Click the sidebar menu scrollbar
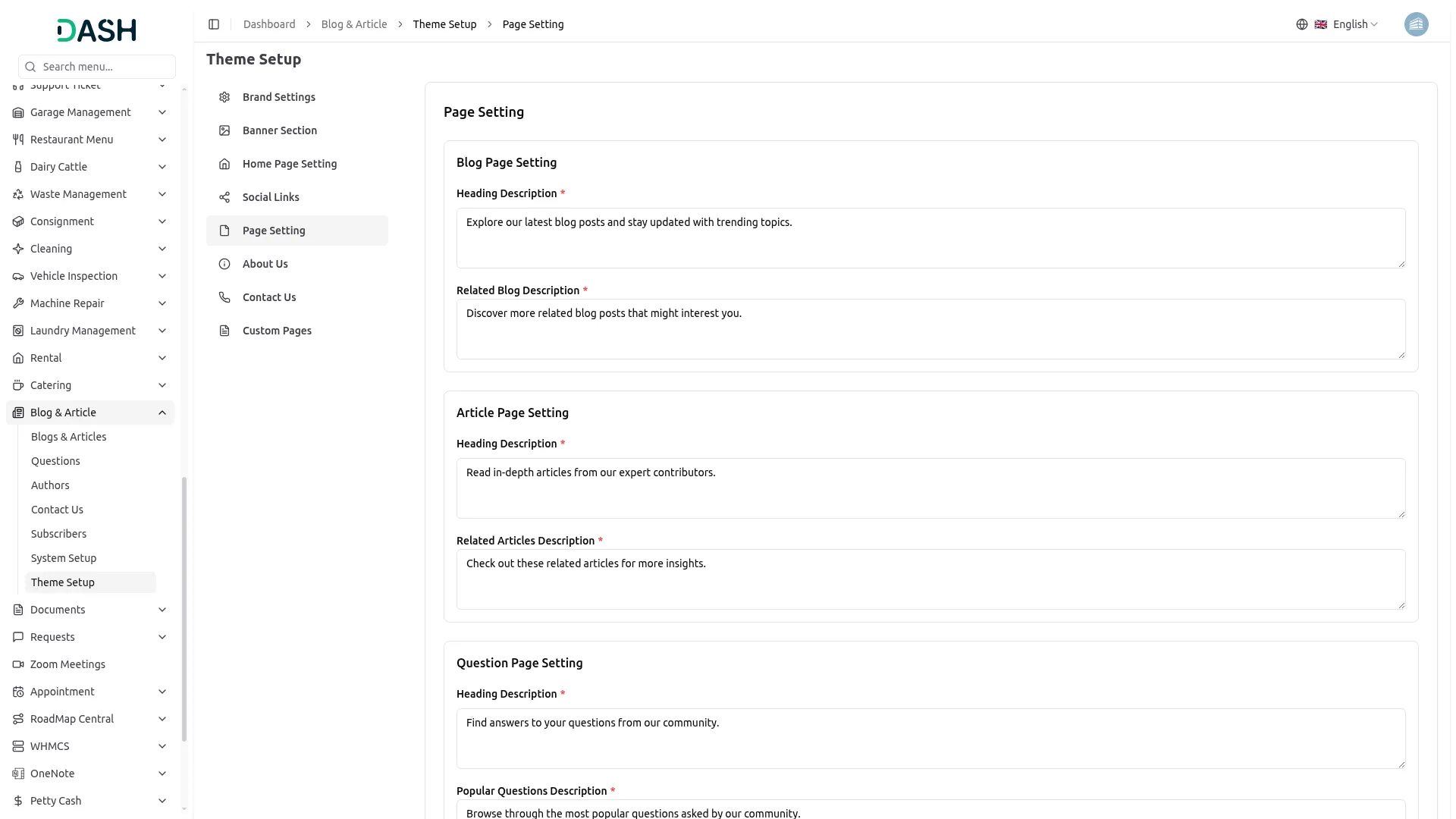Viewport: 1456px width, 819px height. [x=184, y=607]
